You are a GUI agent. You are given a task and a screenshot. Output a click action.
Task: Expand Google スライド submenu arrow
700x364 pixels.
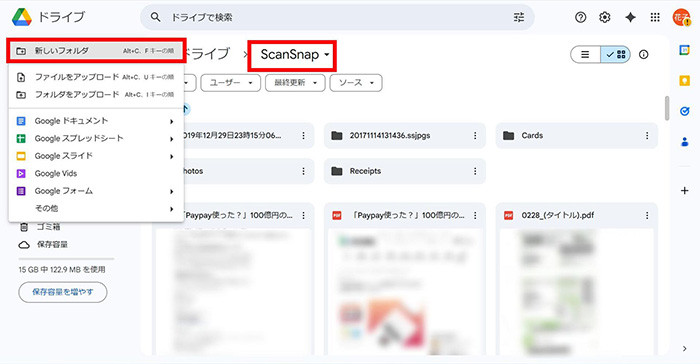(x=171, y=156)
